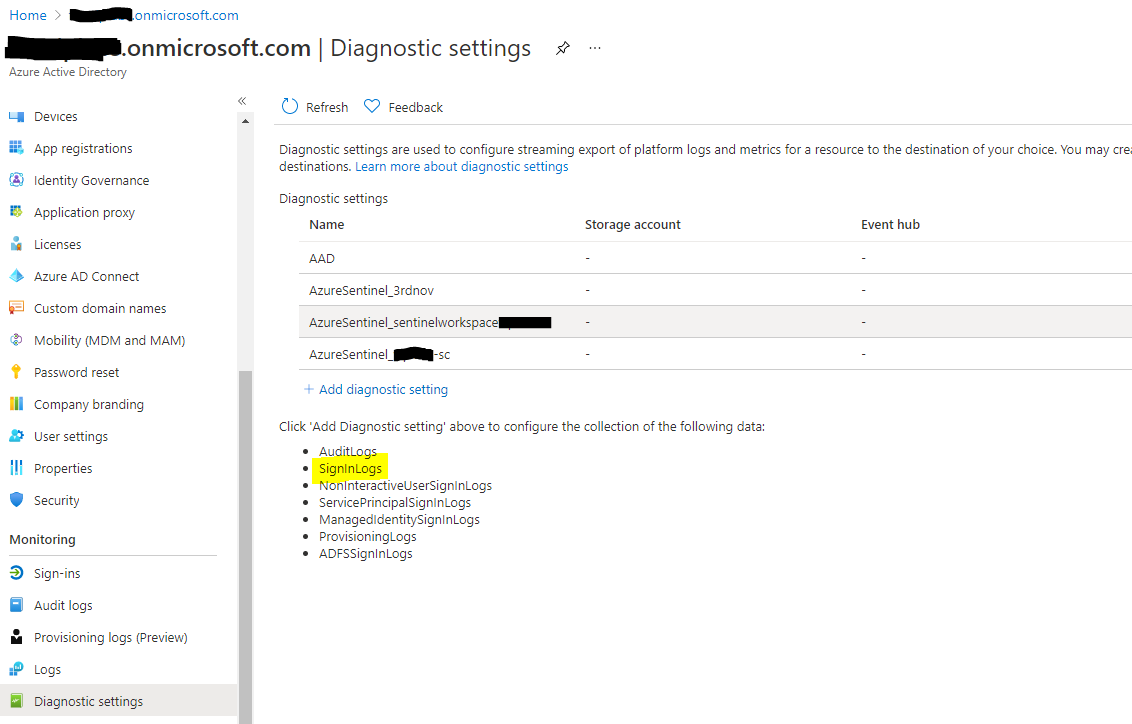Screen dimensions: 1132x724
Task: Click ServicePrincipalSignInLogs entry
Action: tap(395, 502)
